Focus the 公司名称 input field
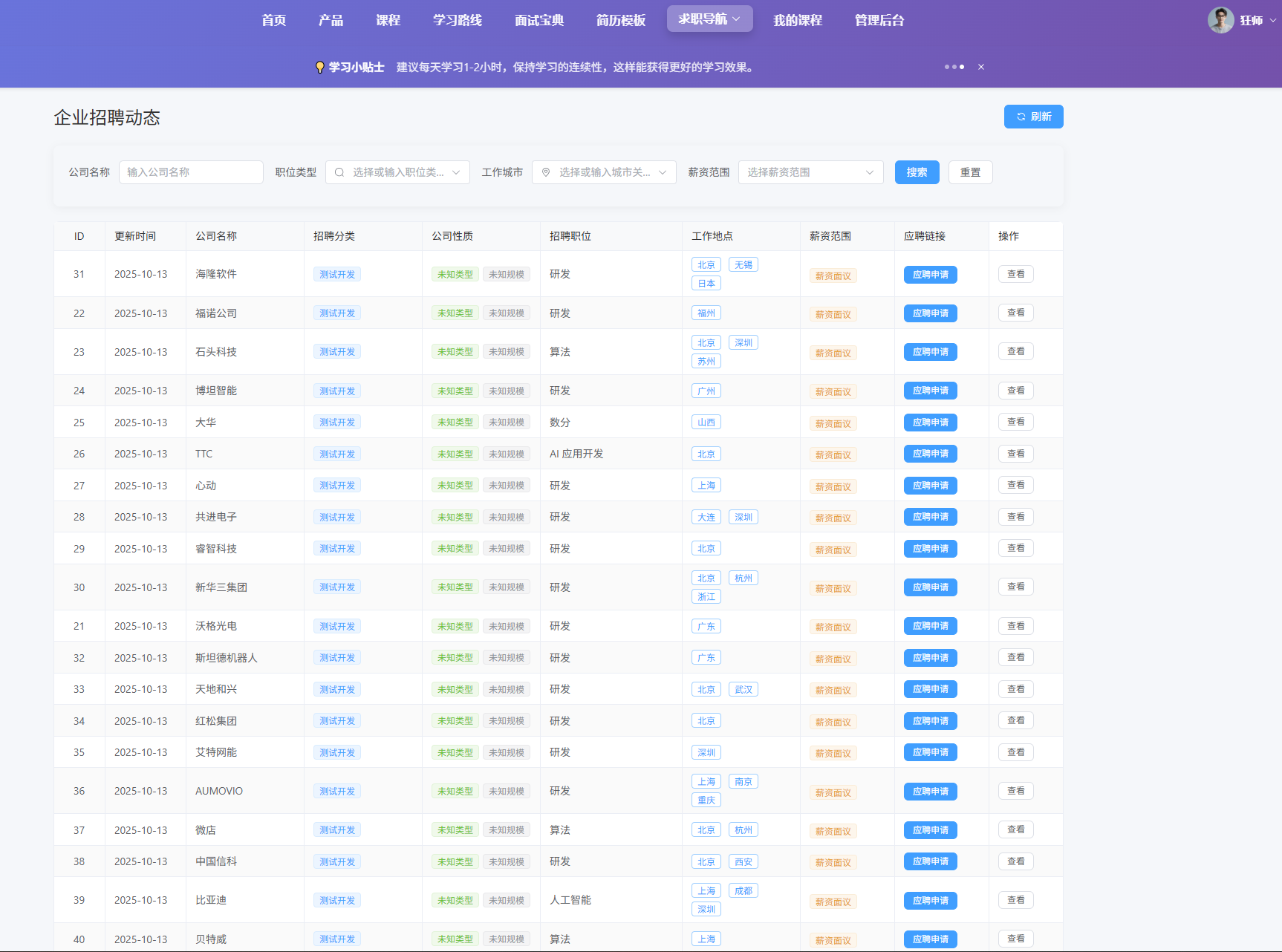 tap(191, 172)
